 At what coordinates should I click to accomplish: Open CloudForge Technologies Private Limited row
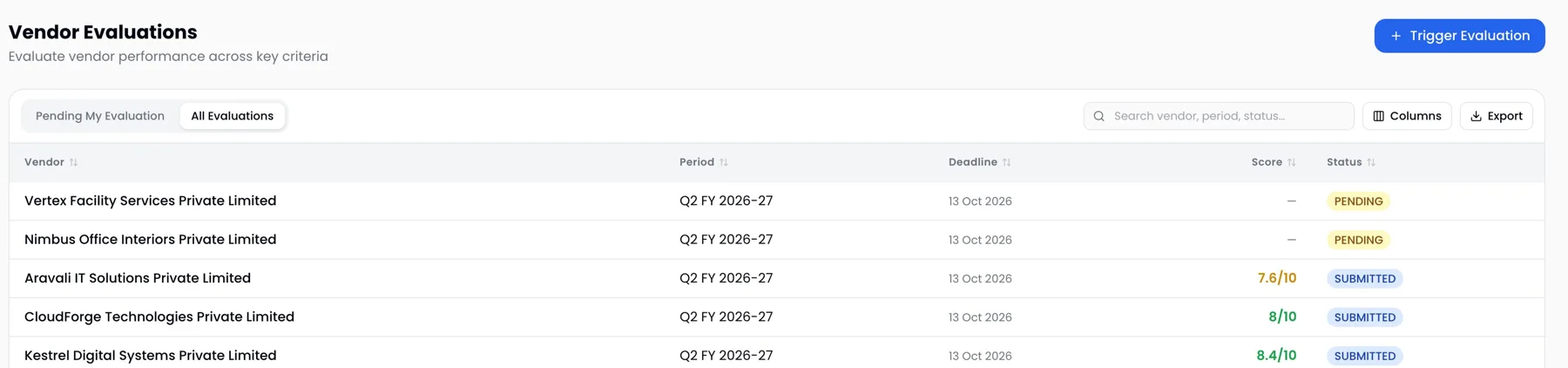(x=776, y=317)
